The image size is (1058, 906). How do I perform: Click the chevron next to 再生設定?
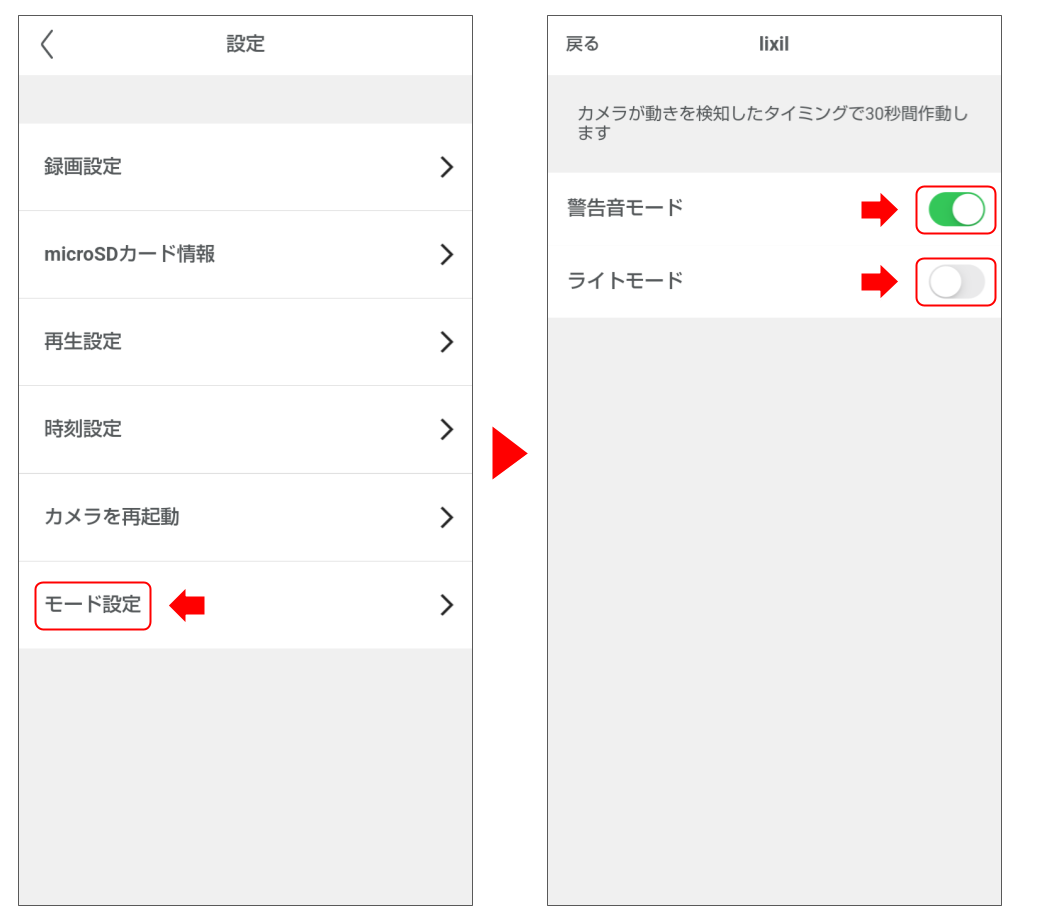click(x=446, y=342)
